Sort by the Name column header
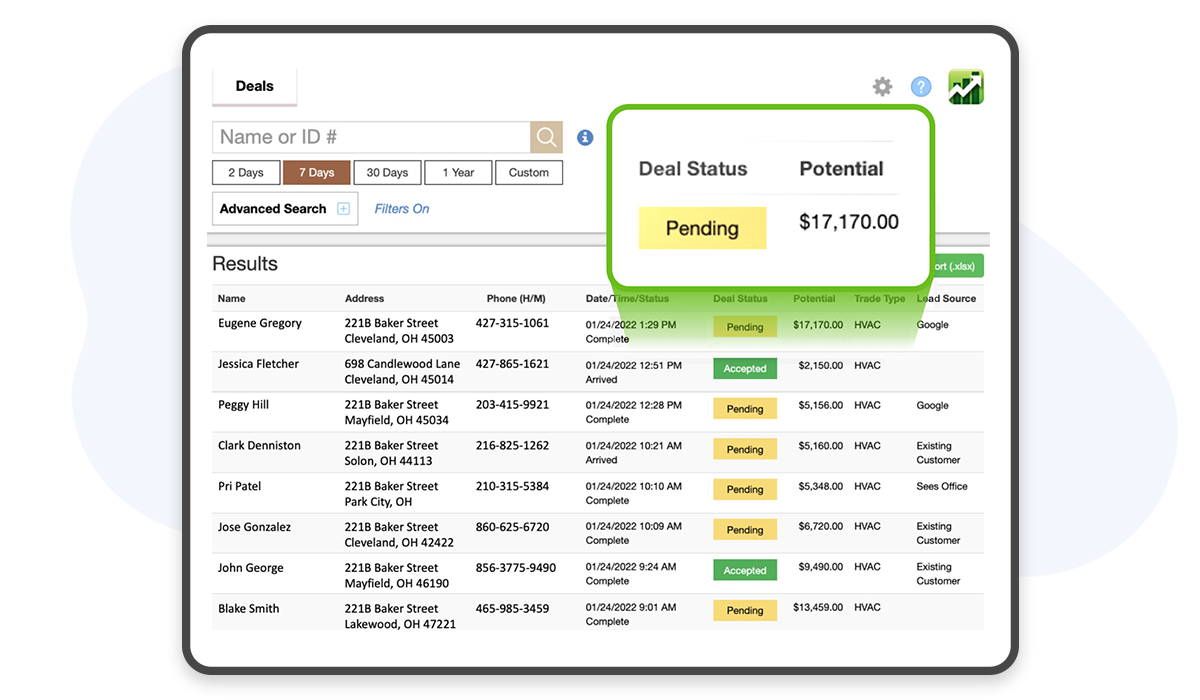Image resolution: width=1200 pixels, height=700 pixels. 232,299
